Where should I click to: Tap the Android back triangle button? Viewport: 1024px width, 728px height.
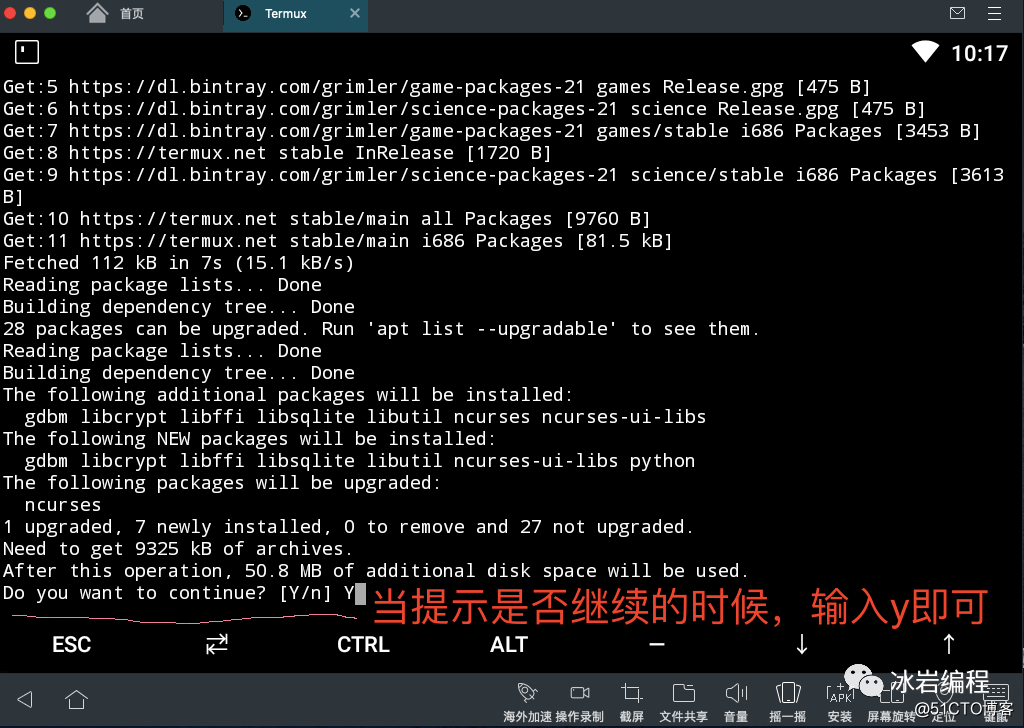click(x=25, y=699)
